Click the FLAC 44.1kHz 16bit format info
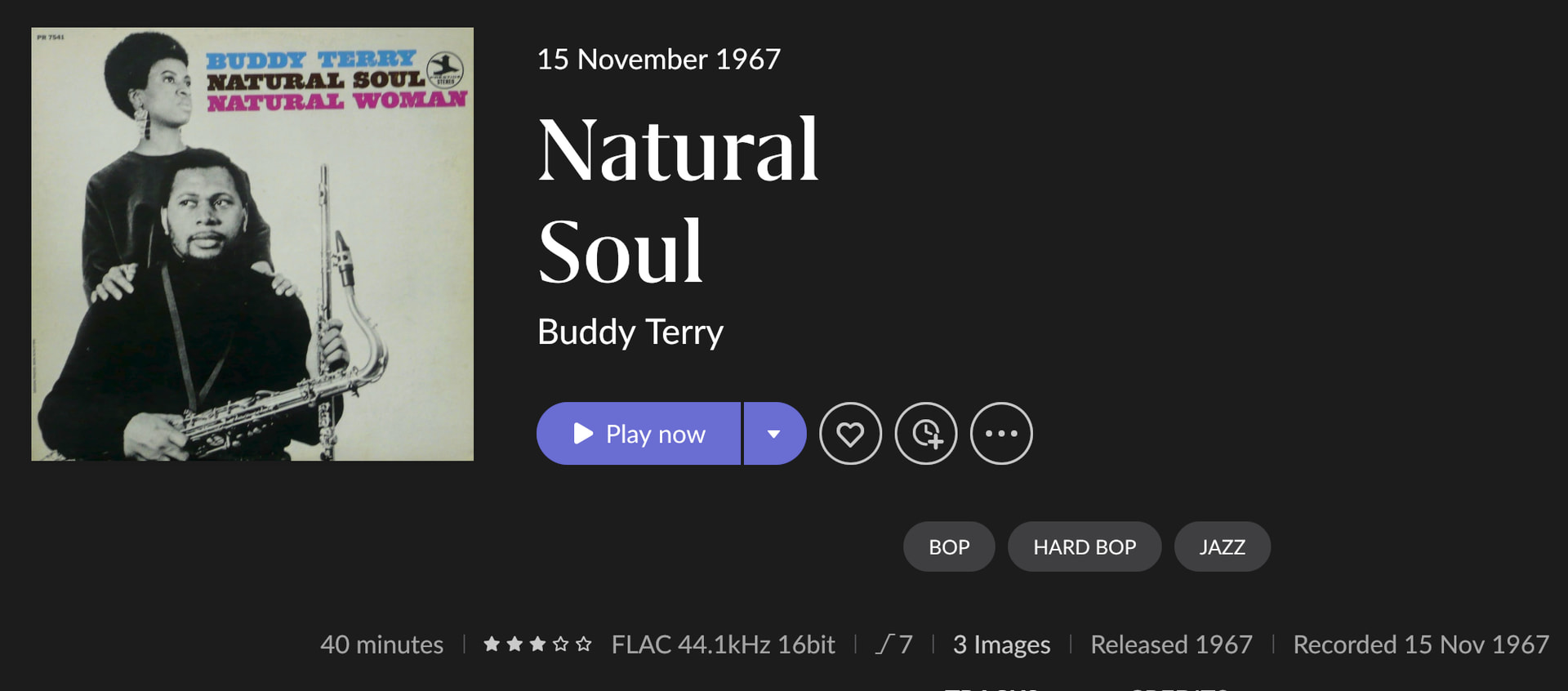1568x691 pixels. [723, 644]
